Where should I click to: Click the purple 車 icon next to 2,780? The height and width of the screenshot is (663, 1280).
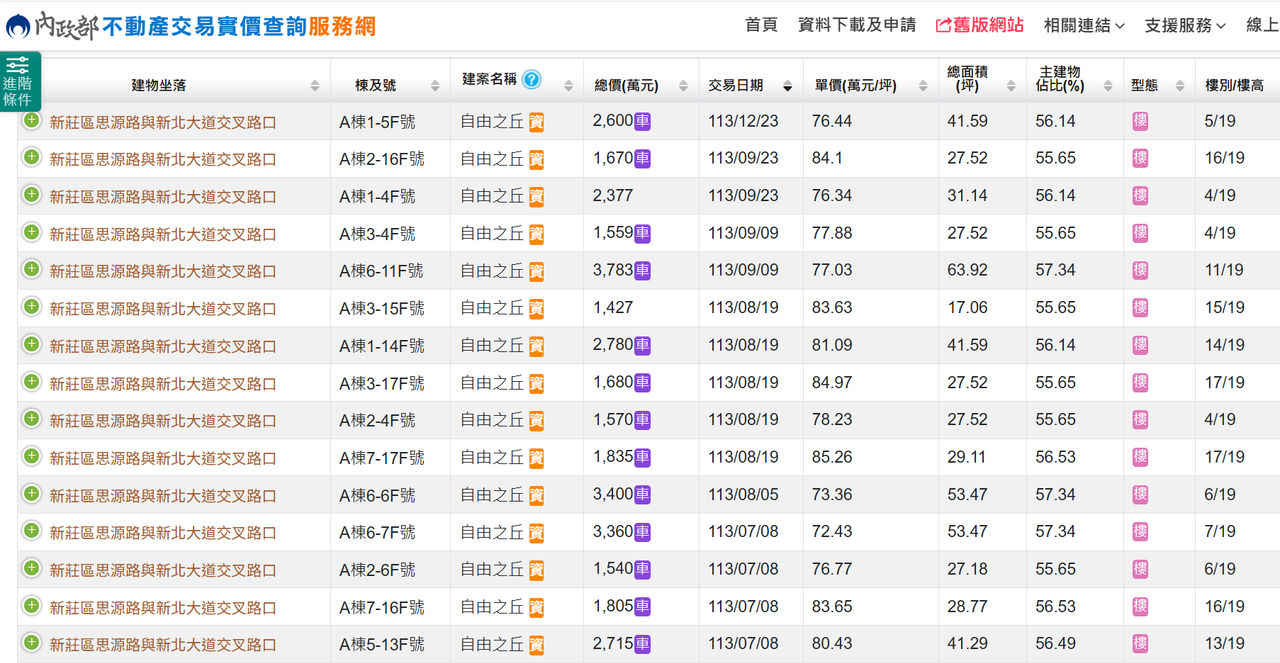[642, 346]
